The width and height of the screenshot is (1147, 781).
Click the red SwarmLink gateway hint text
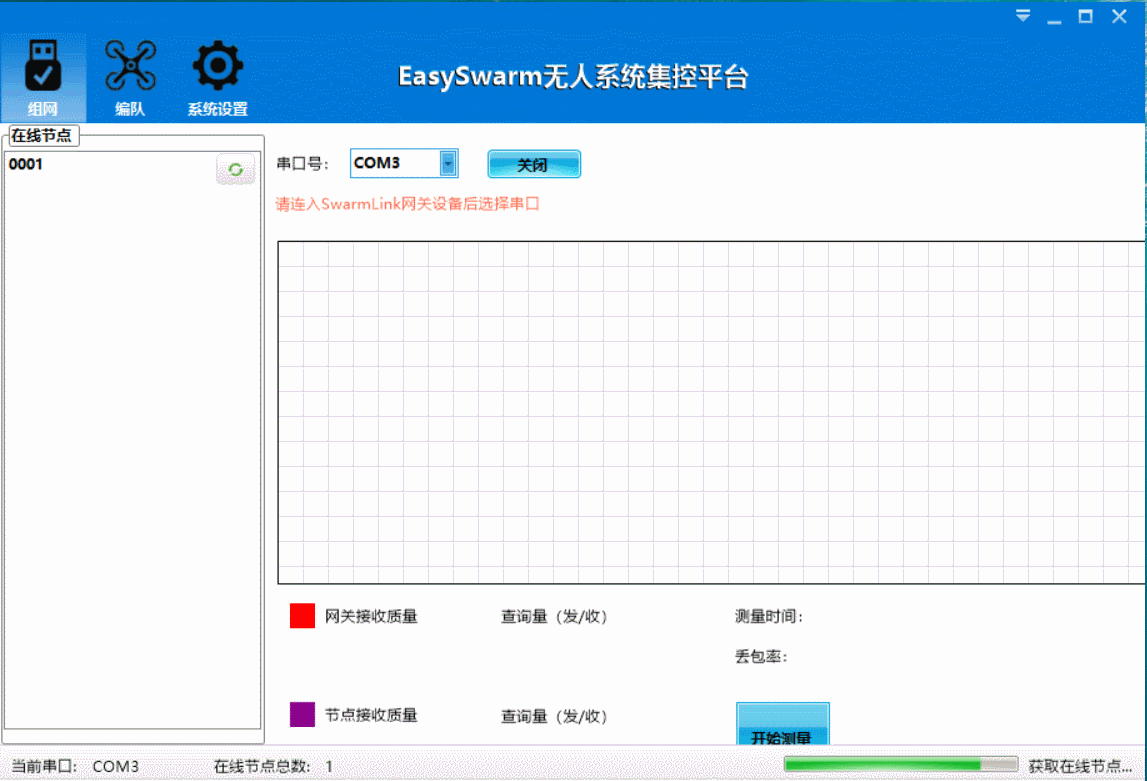click(x=408, y=204)
